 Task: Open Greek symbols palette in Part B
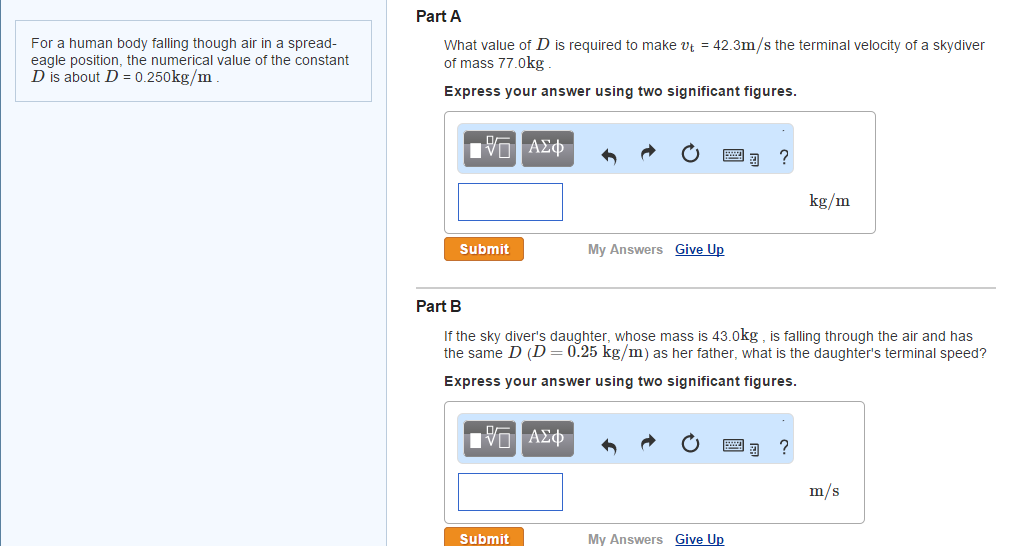(546, 438)
